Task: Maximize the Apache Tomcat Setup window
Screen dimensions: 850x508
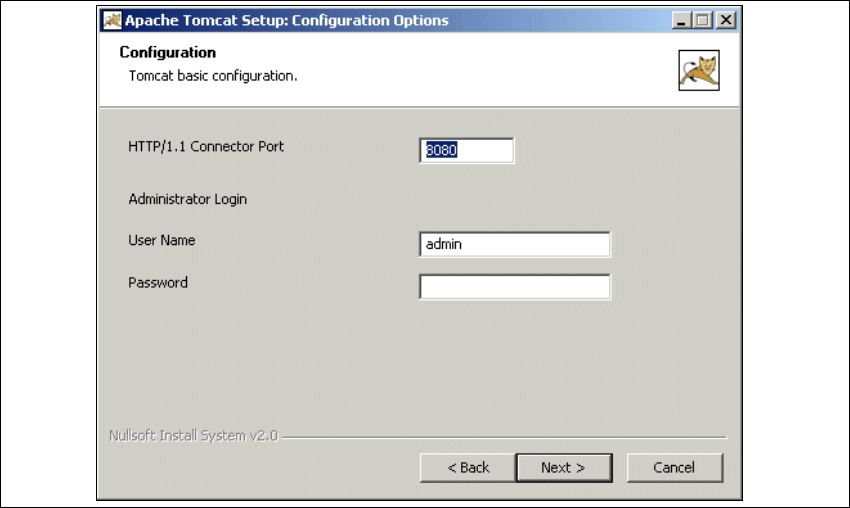Action: pyautogui.click(x=703, y=20)
